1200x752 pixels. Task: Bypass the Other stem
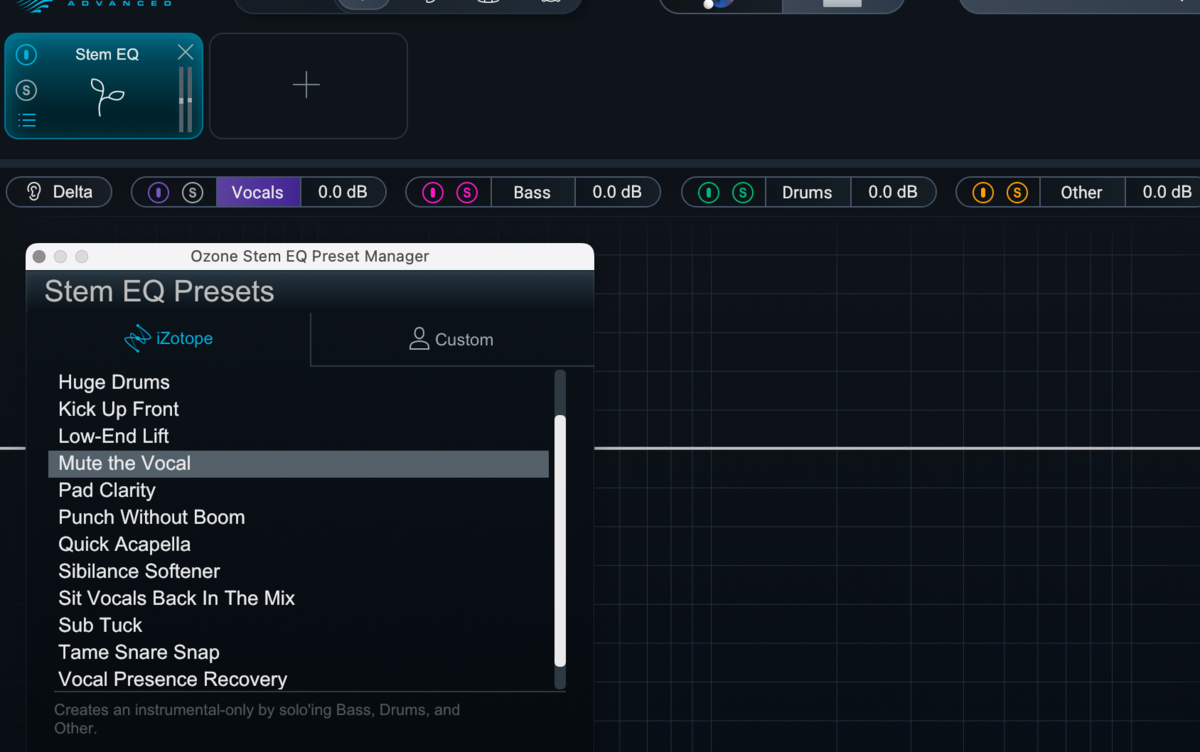coord(983,192)
